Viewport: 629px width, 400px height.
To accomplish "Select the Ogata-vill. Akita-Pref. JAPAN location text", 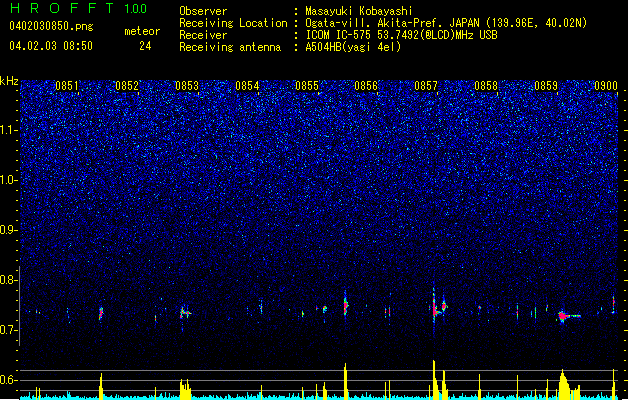I will 446,23.
